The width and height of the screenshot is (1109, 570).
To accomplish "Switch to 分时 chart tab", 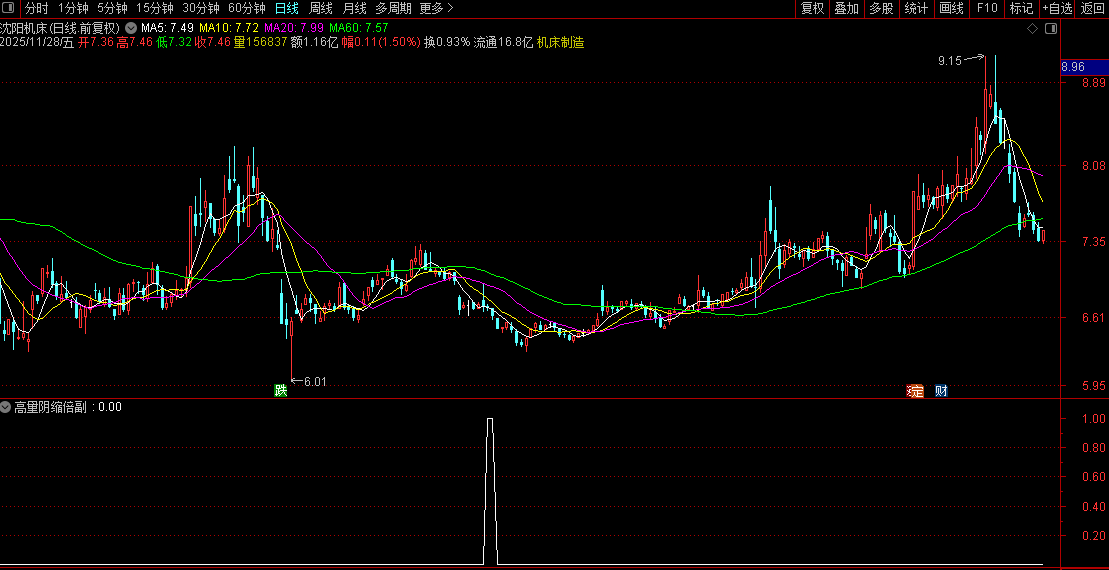I will tap(37, 8).
